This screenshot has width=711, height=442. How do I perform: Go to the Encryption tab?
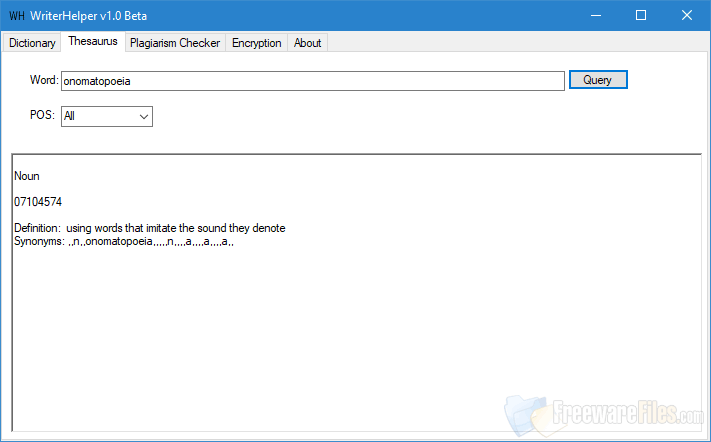click(x=257, y=43)
